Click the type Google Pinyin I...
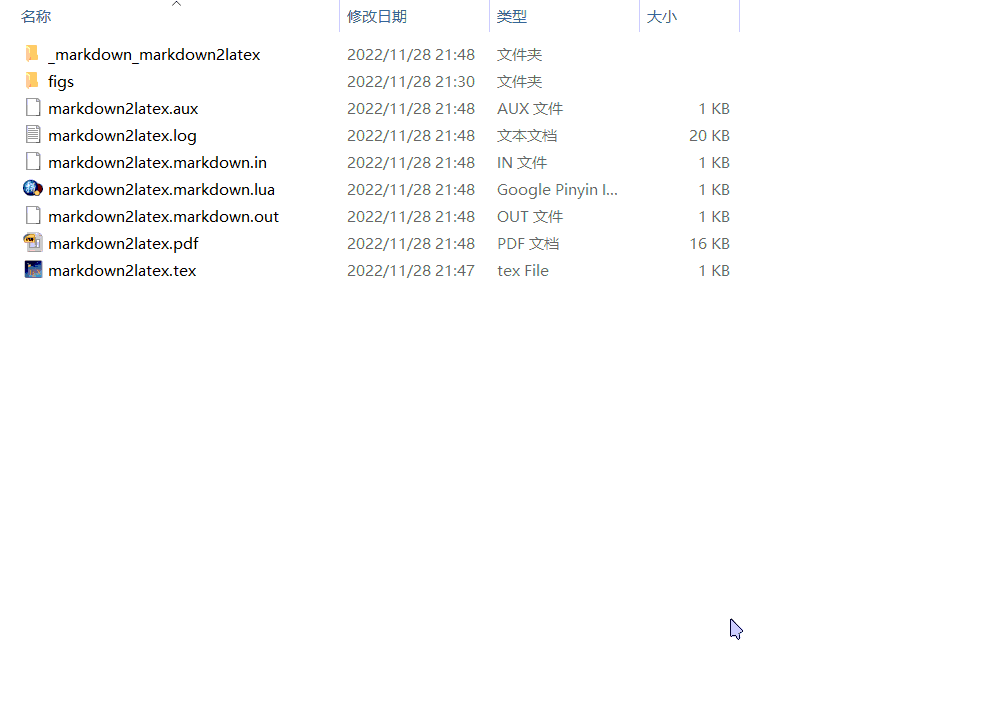 coord(557,190)
